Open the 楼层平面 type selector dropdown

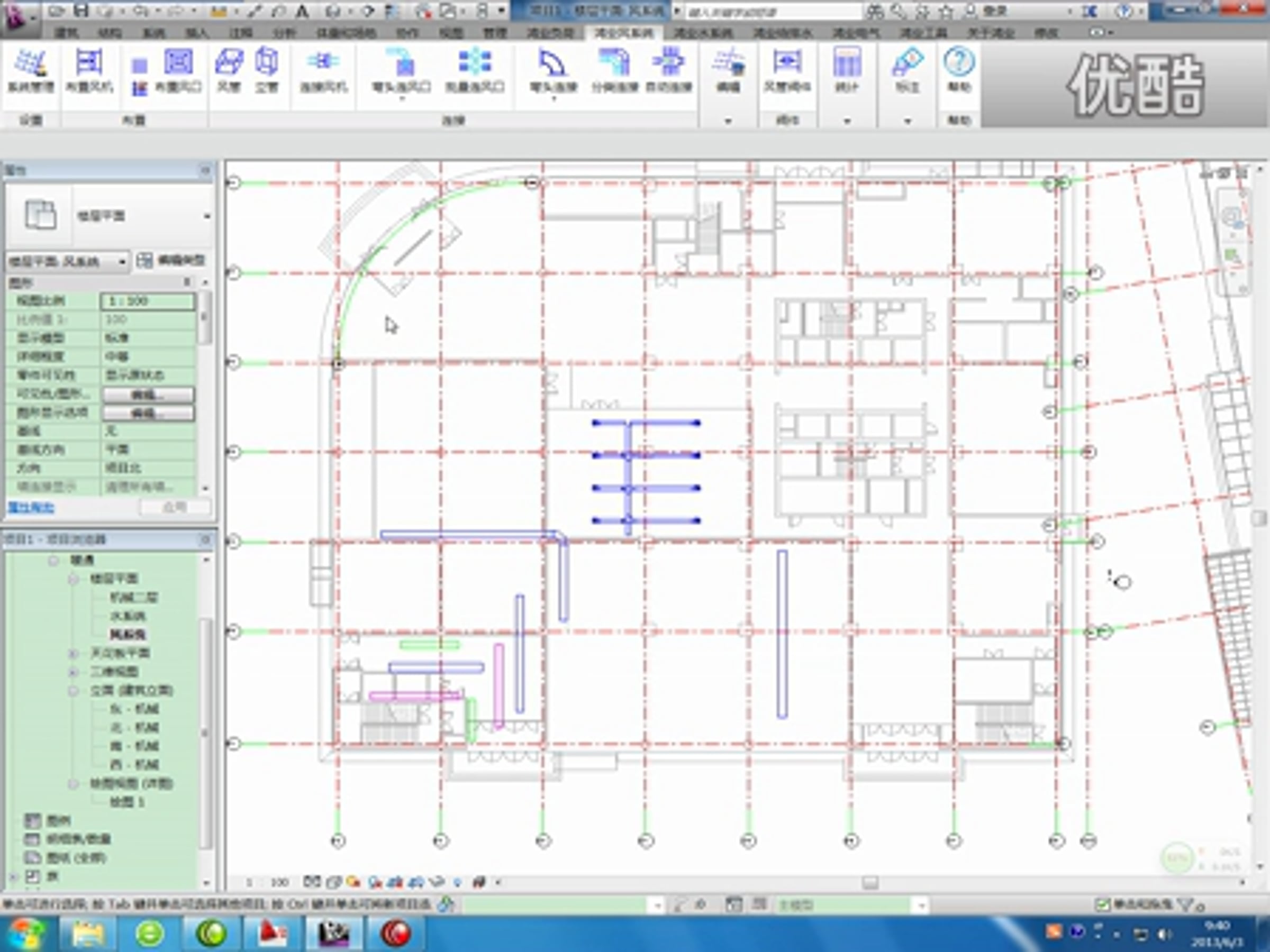[x=207, y=216]
